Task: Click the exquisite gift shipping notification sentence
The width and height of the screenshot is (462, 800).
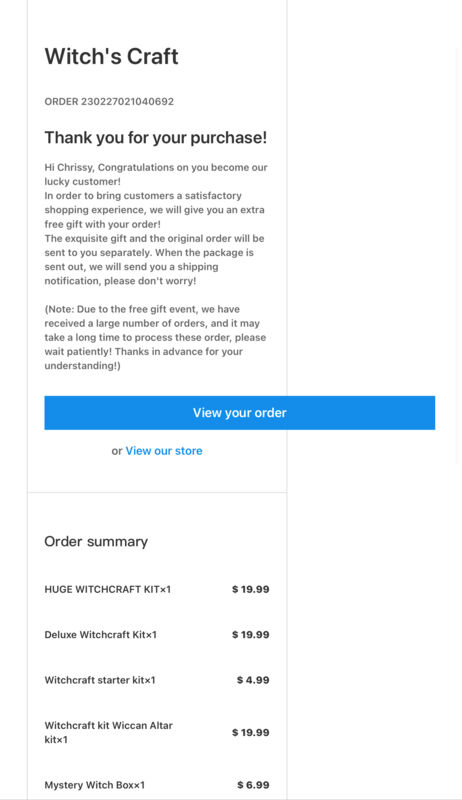Action: click(154, 260)
